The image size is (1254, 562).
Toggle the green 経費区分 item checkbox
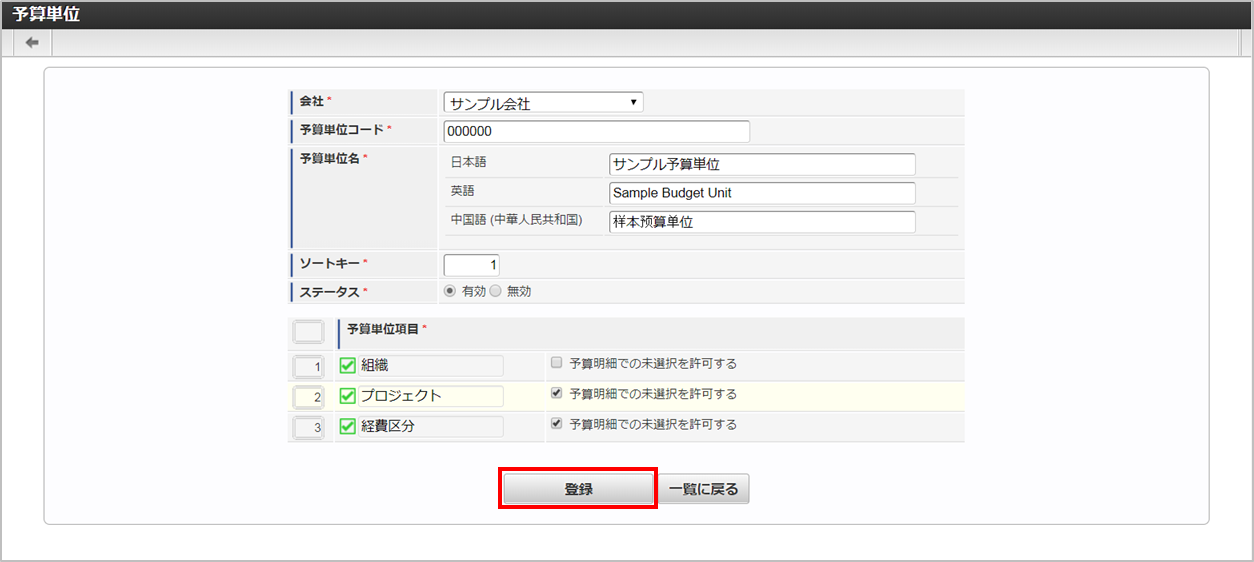click(x=348, y=426)
